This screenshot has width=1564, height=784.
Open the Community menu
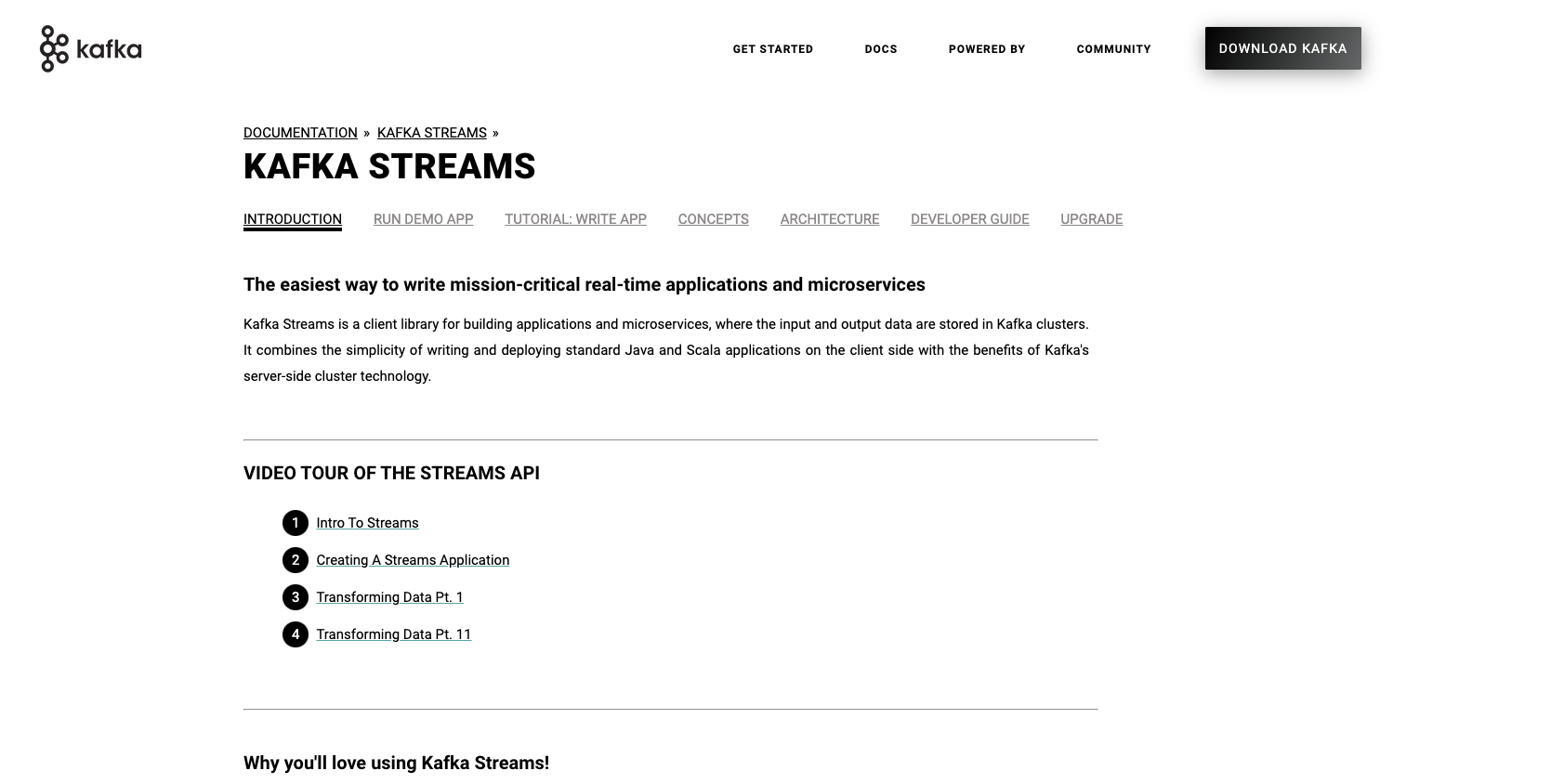[1113, 49]
